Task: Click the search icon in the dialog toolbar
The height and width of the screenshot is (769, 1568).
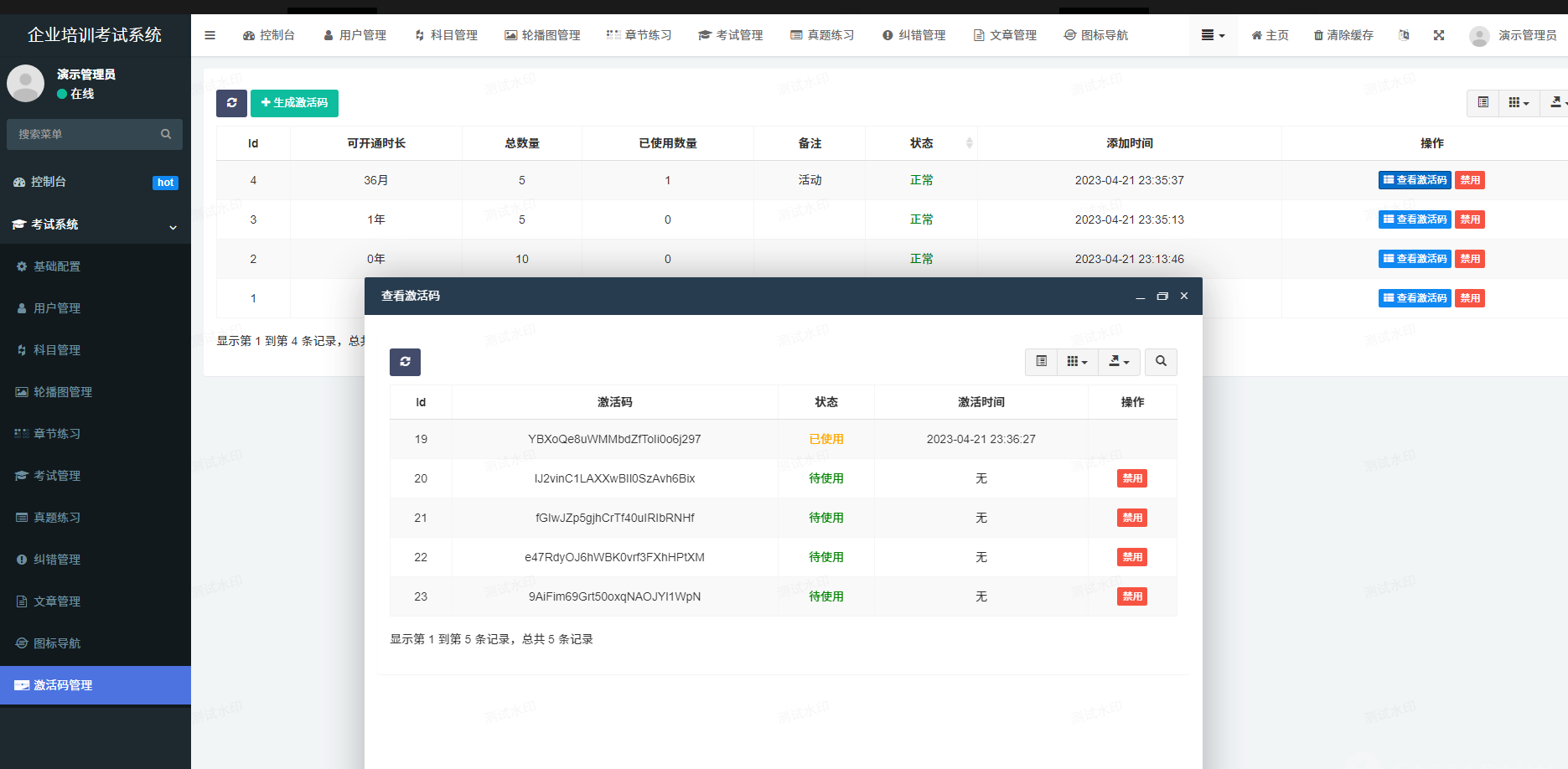Action: point(1161,362)
